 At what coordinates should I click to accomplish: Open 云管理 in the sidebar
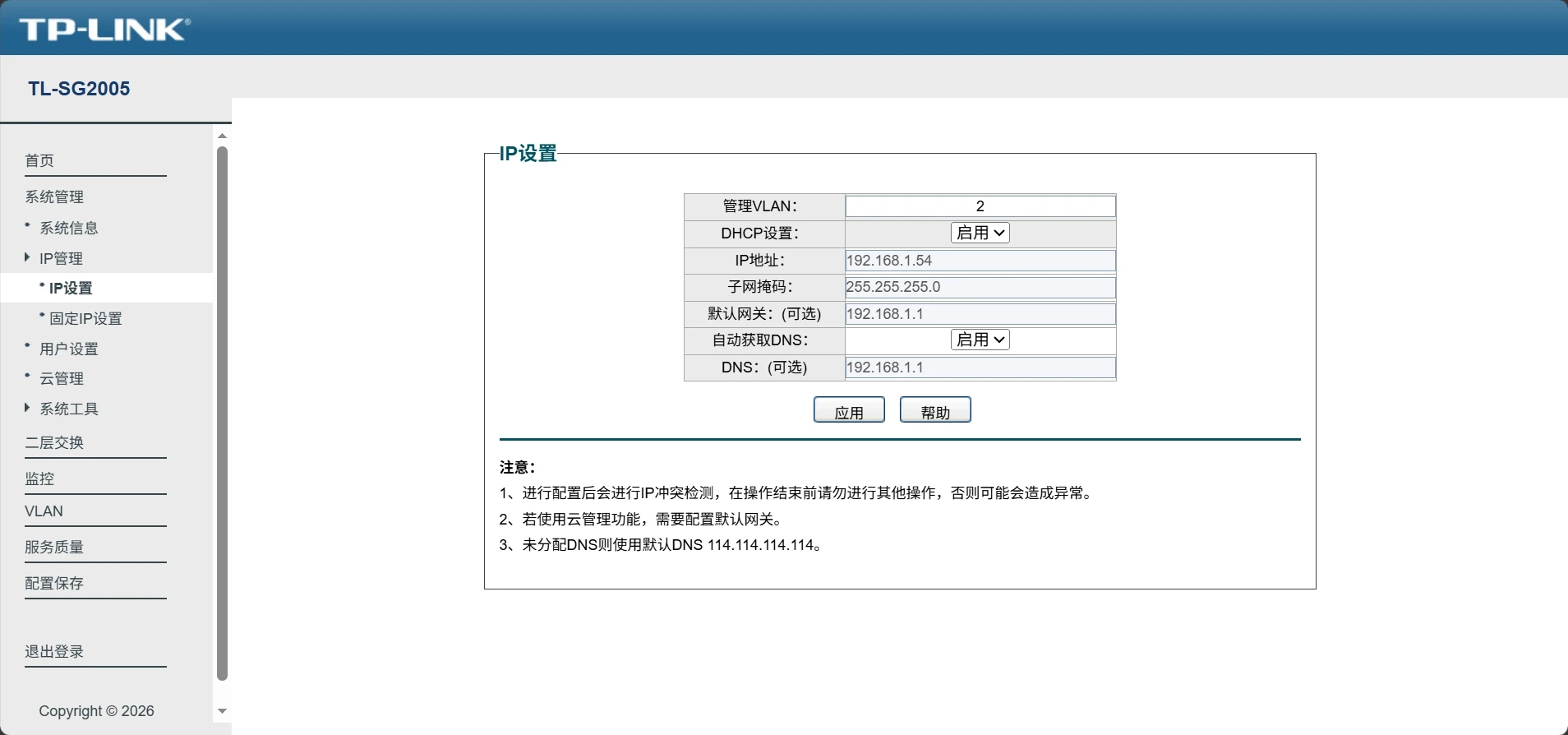[x=62, y=378]
